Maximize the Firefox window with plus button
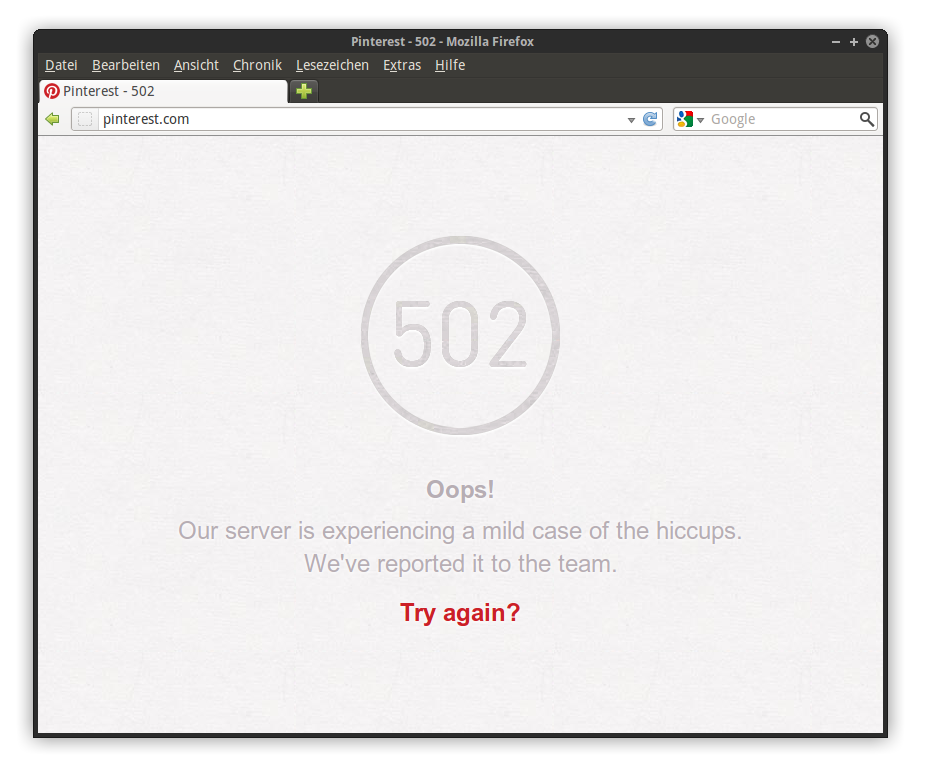Image resolution: width=927 pixels, height=757 pixels. coord(854,42)
